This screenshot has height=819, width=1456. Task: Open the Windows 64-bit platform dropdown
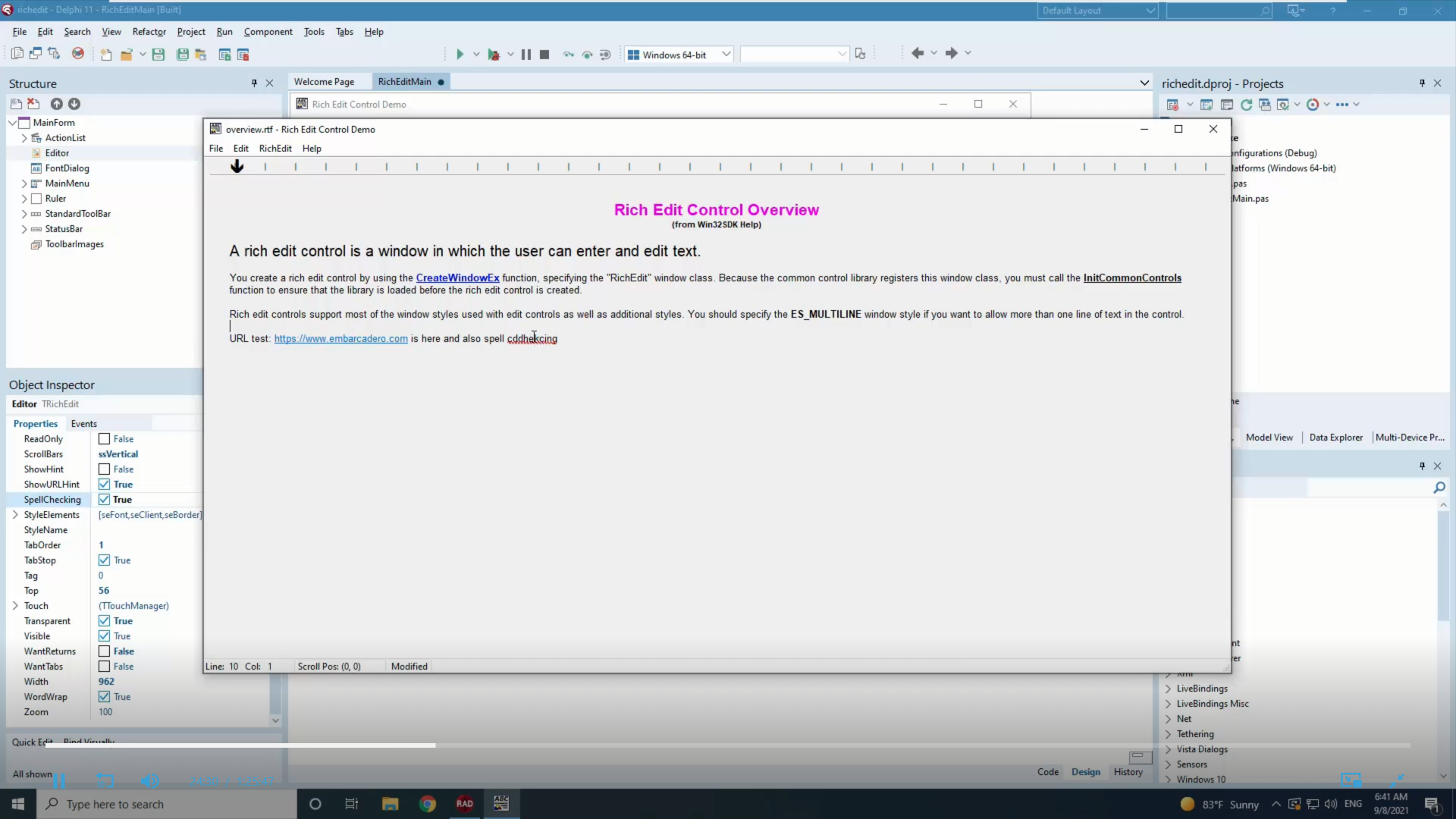click(725, 54)
